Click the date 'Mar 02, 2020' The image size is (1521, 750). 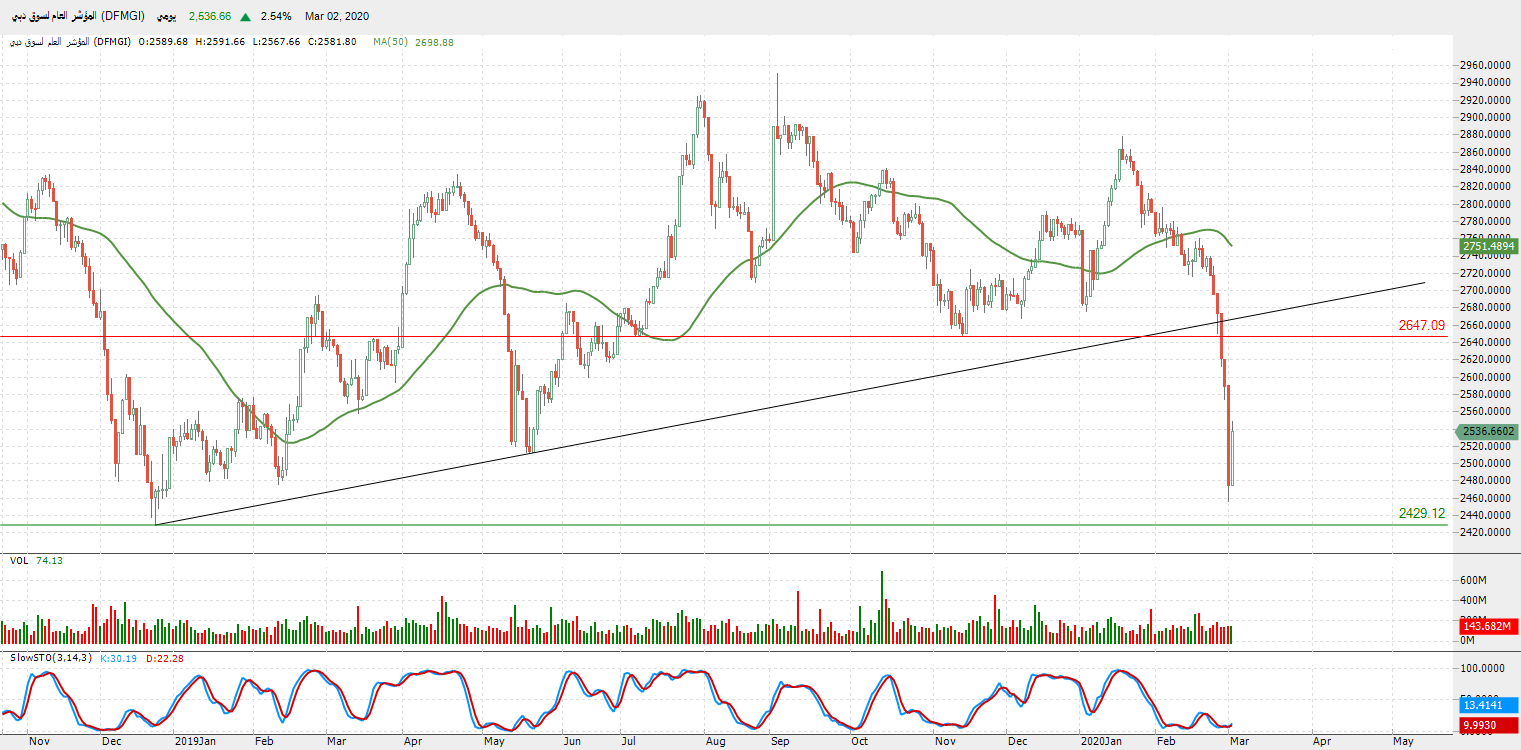click(x=336, y=17)
